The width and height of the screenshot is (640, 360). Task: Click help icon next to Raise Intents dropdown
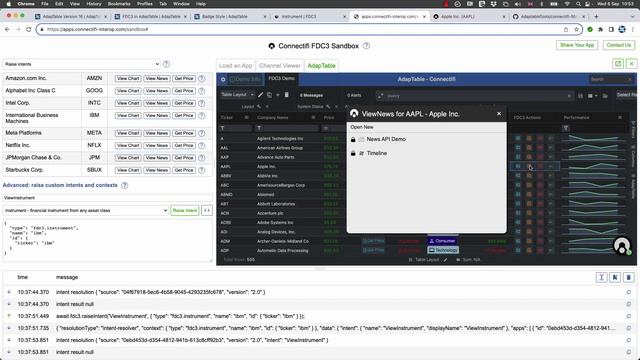coord(166,64)
